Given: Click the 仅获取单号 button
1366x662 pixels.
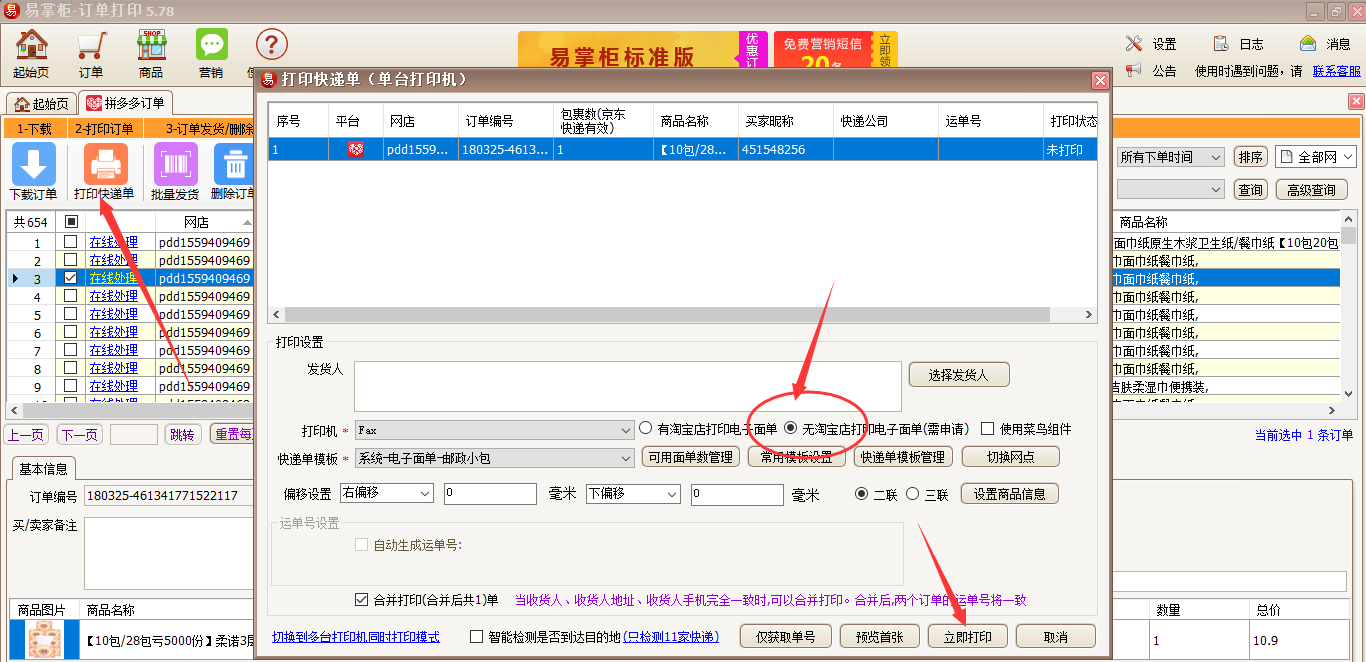Looking at the screenshot, I should click(785, 636).
